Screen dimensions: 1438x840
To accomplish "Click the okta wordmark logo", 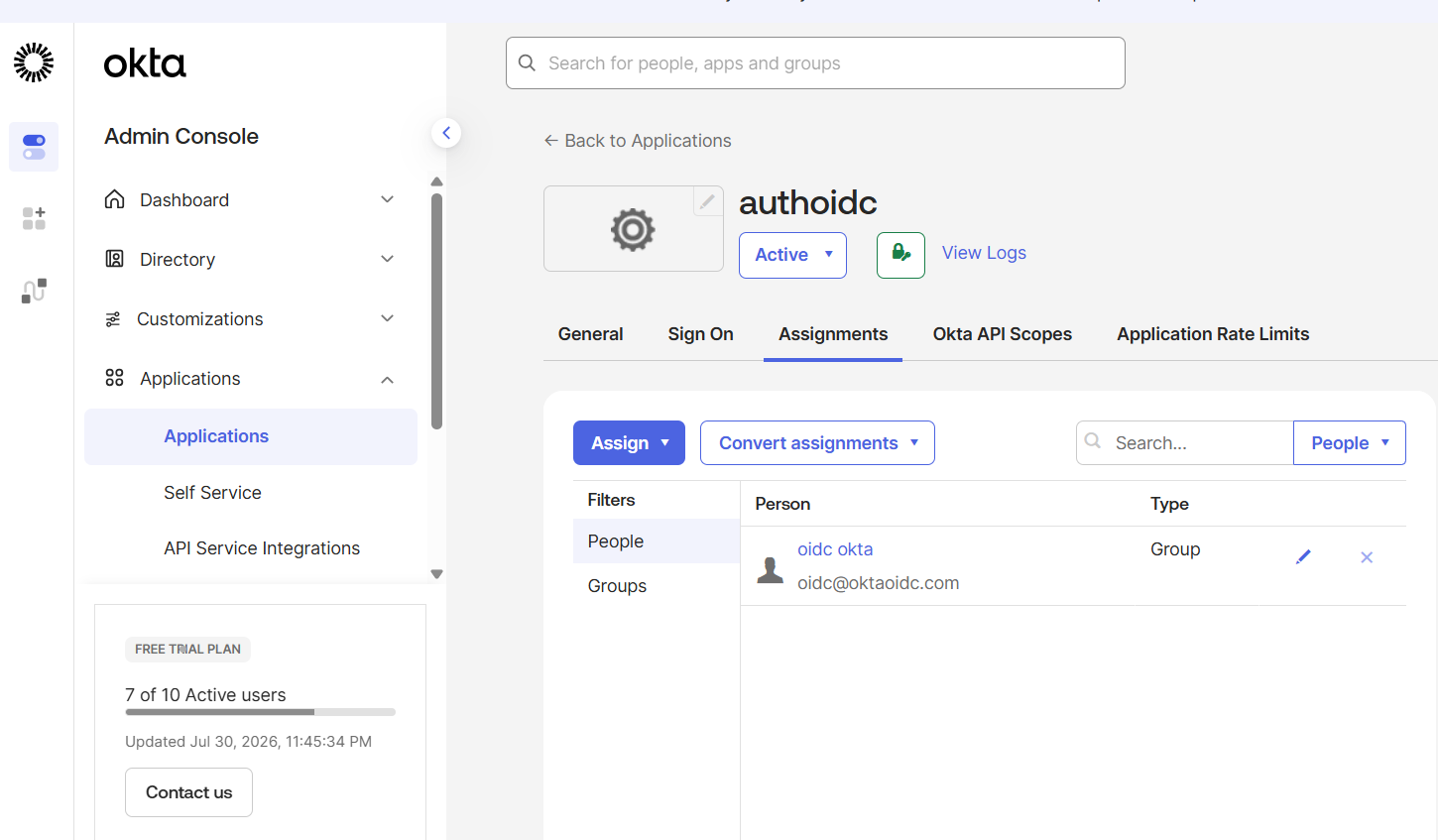I will (x=145, y=63).
